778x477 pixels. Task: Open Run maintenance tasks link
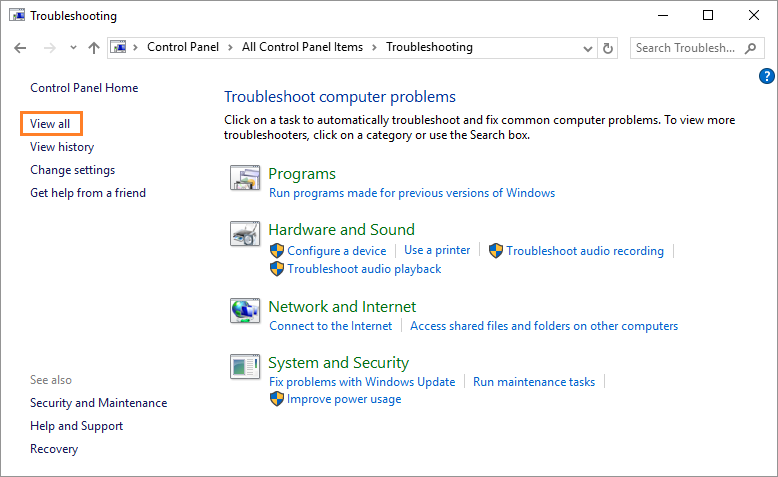click(x=534, y=382)
